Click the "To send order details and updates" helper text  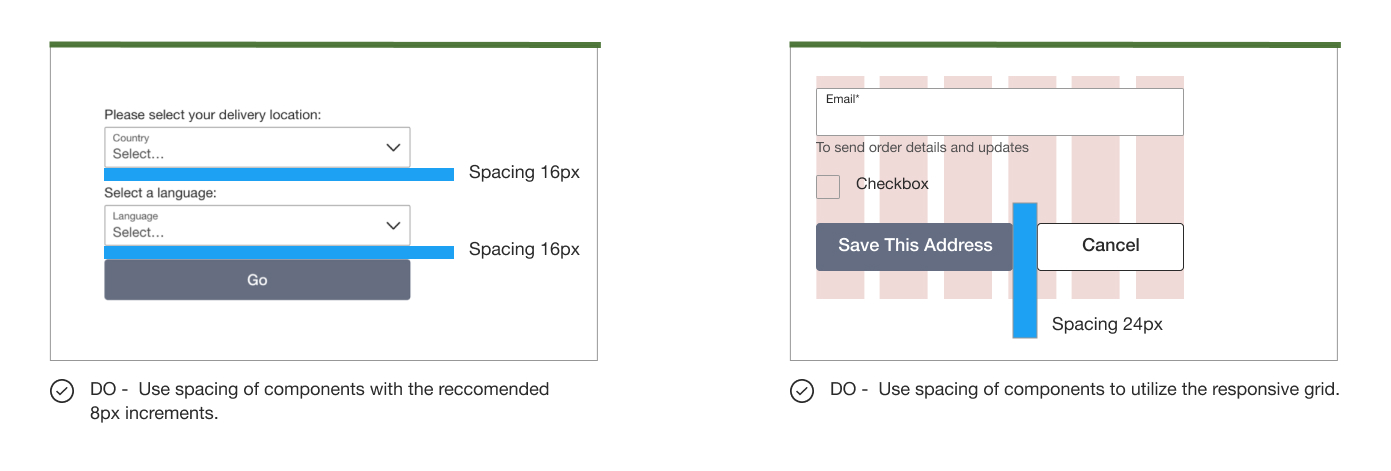pos(922,148)
